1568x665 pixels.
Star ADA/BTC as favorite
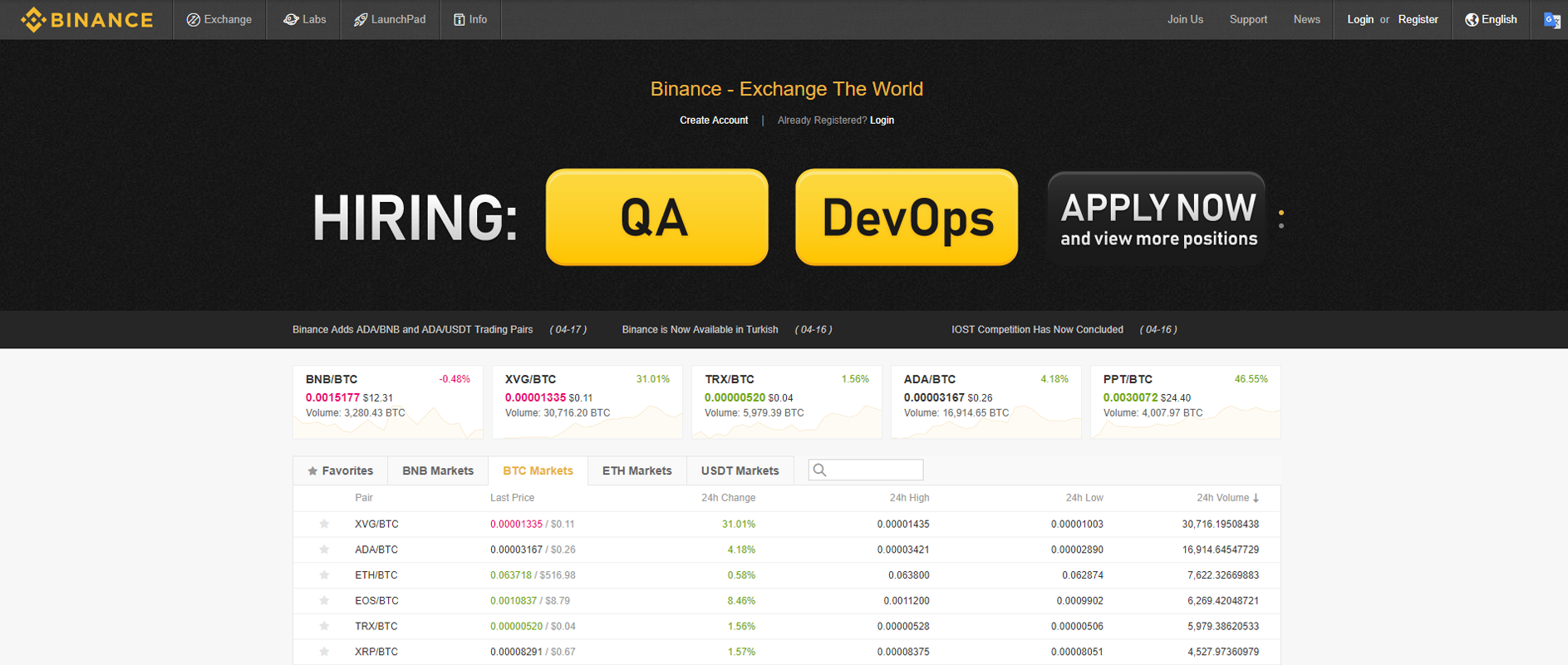(324, 549)
